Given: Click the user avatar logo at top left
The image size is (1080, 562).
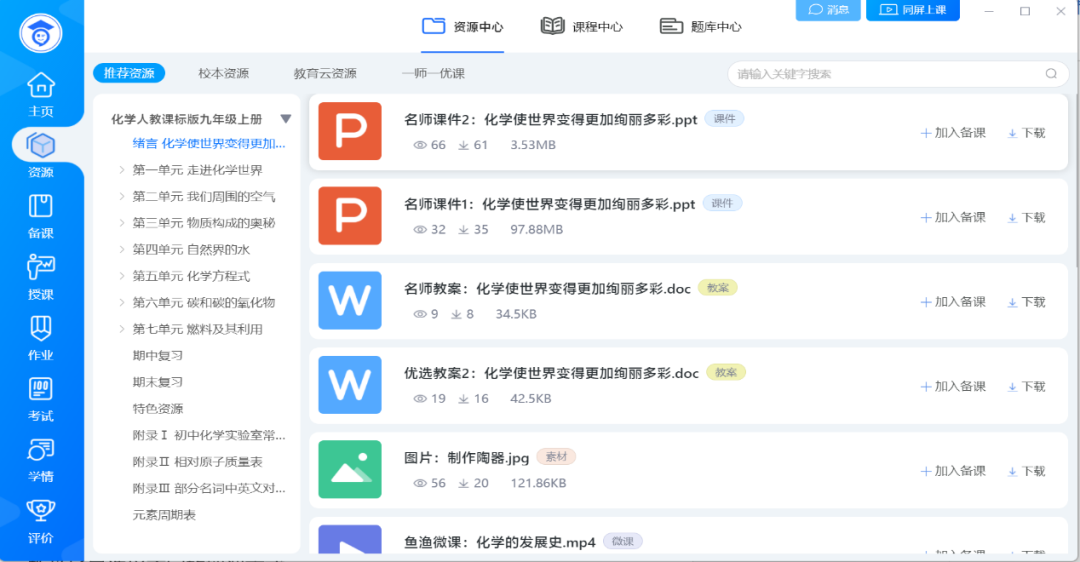Looking at the screenshot, I should pos(41,32).
